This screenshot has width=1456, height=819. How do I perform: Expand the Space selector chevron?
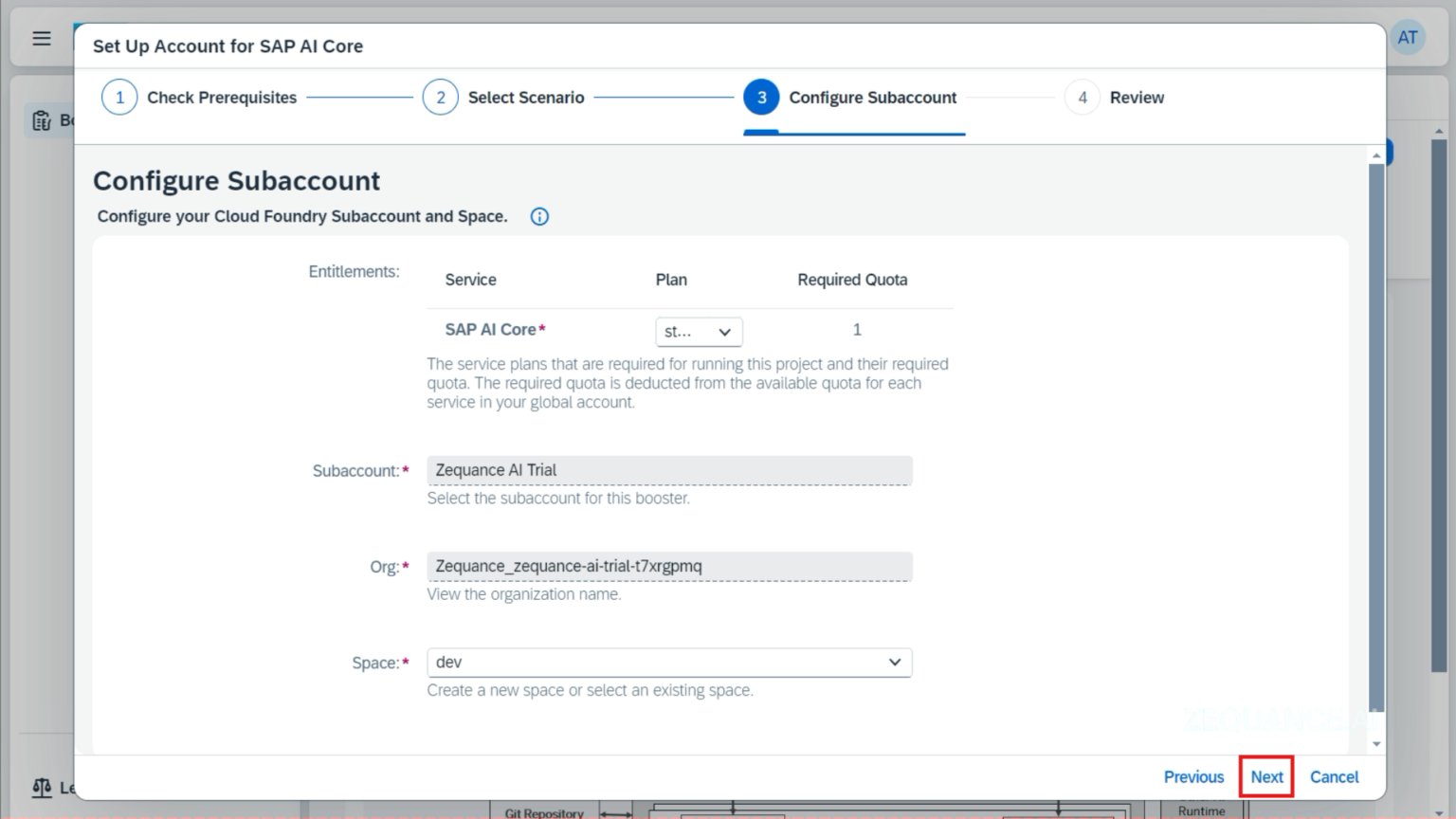tap(892, 662)
